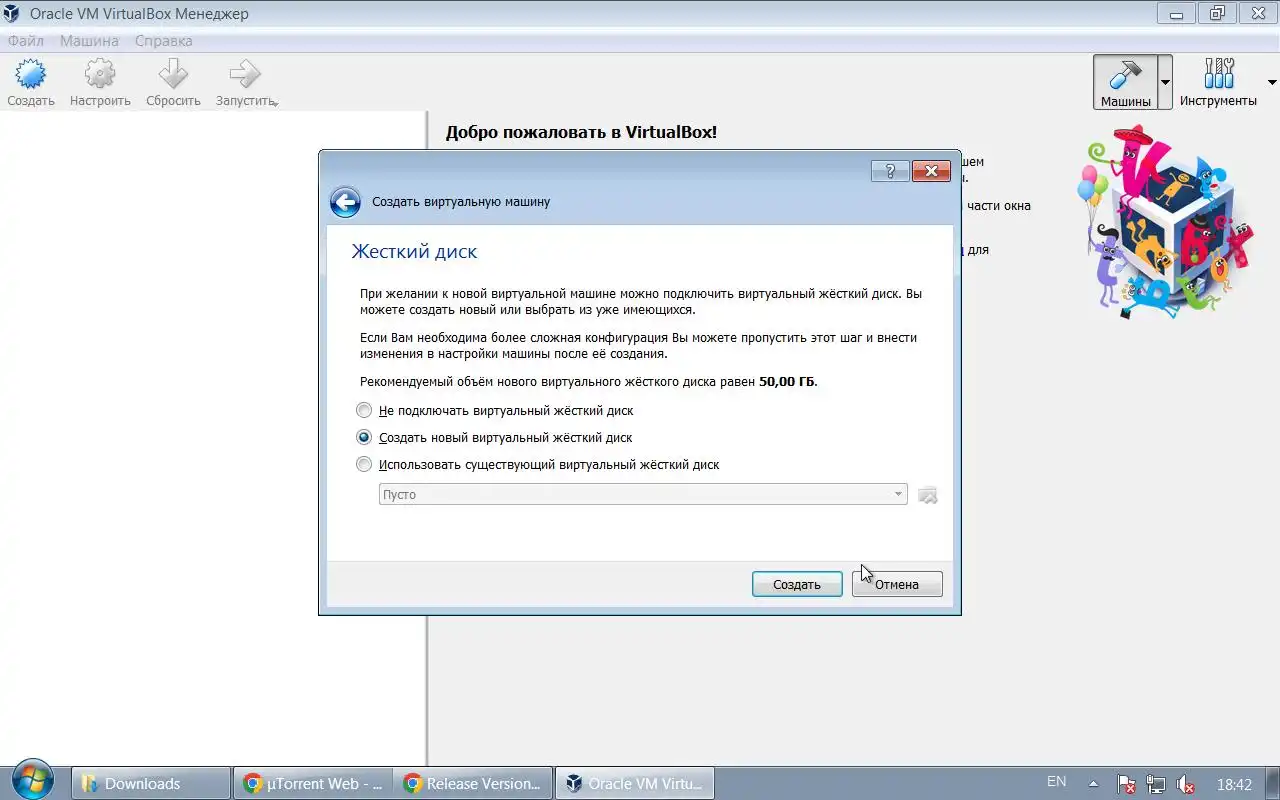Click the network tray icon
1280x800 pixels.
pos(1156,784)
